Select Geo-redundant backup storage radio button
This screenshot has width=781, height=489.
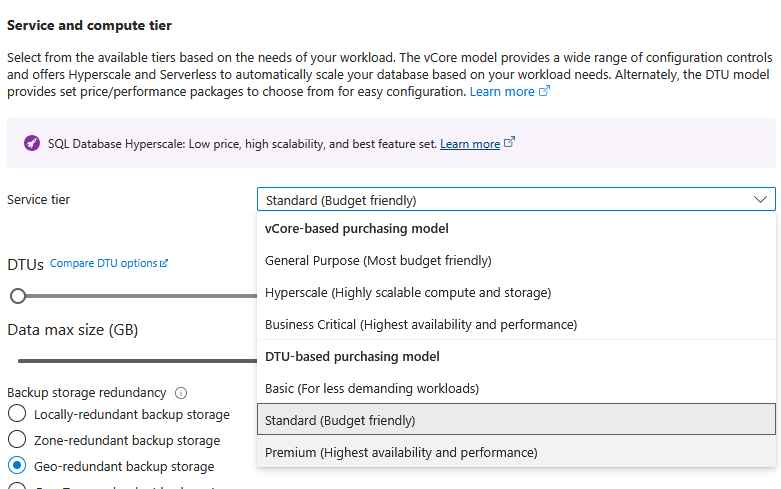click(x=17, y=465)
